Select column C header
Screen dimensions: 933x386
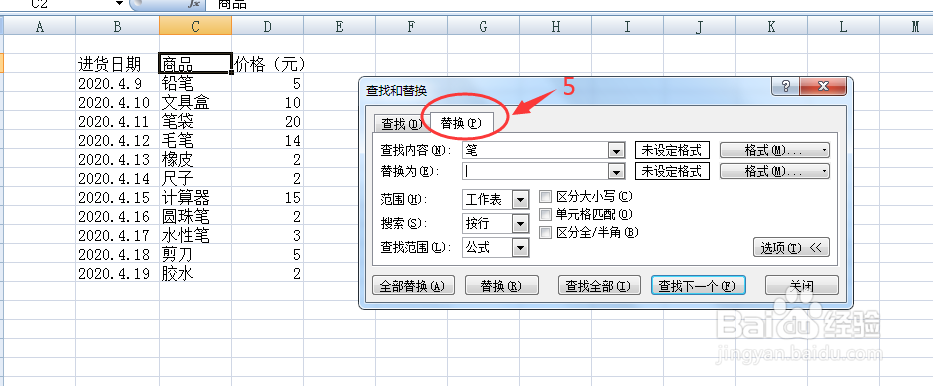[x=195, y=26]
